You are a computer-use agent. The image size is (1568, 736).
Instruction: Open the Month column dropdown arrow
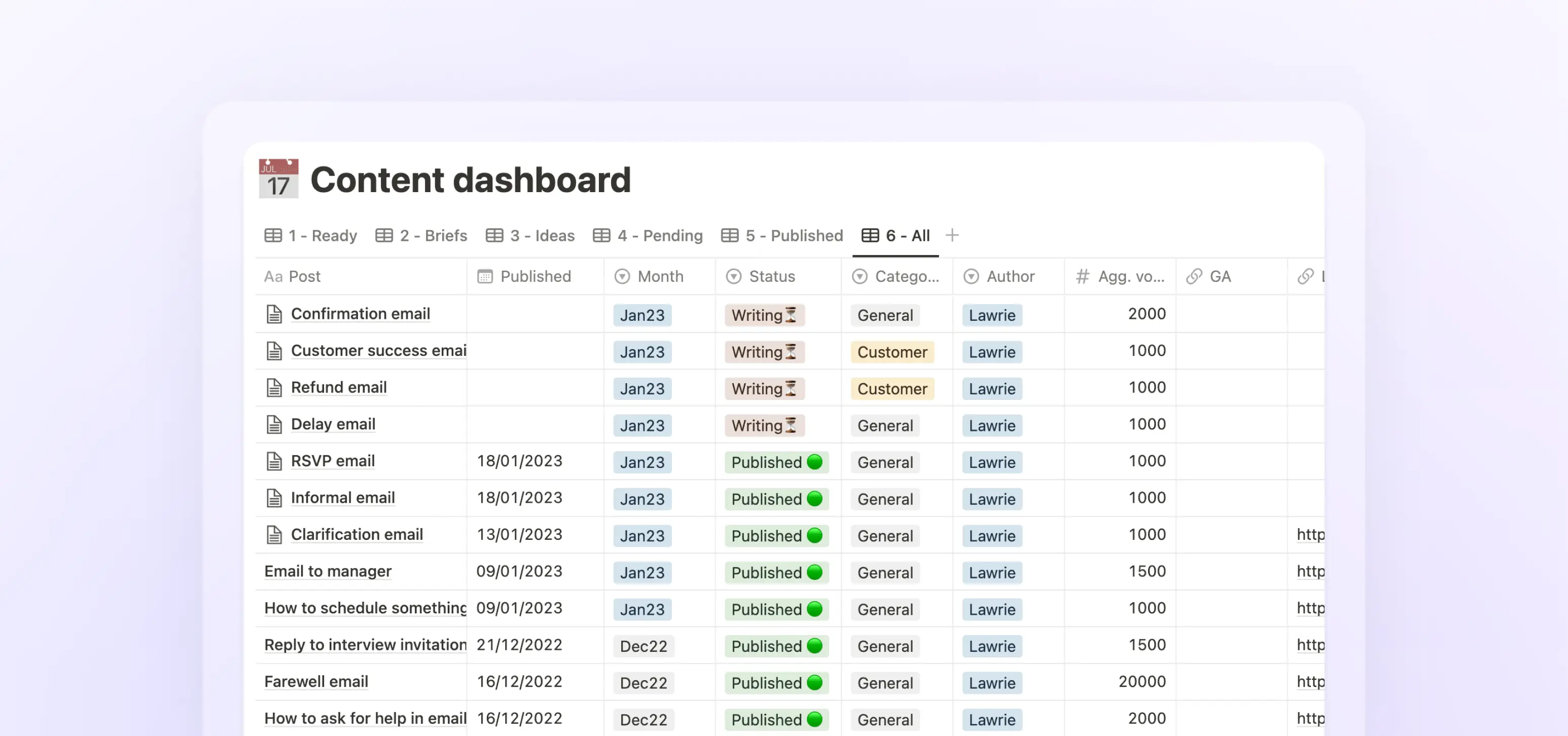pyautogui.click(x=622, y=276)
